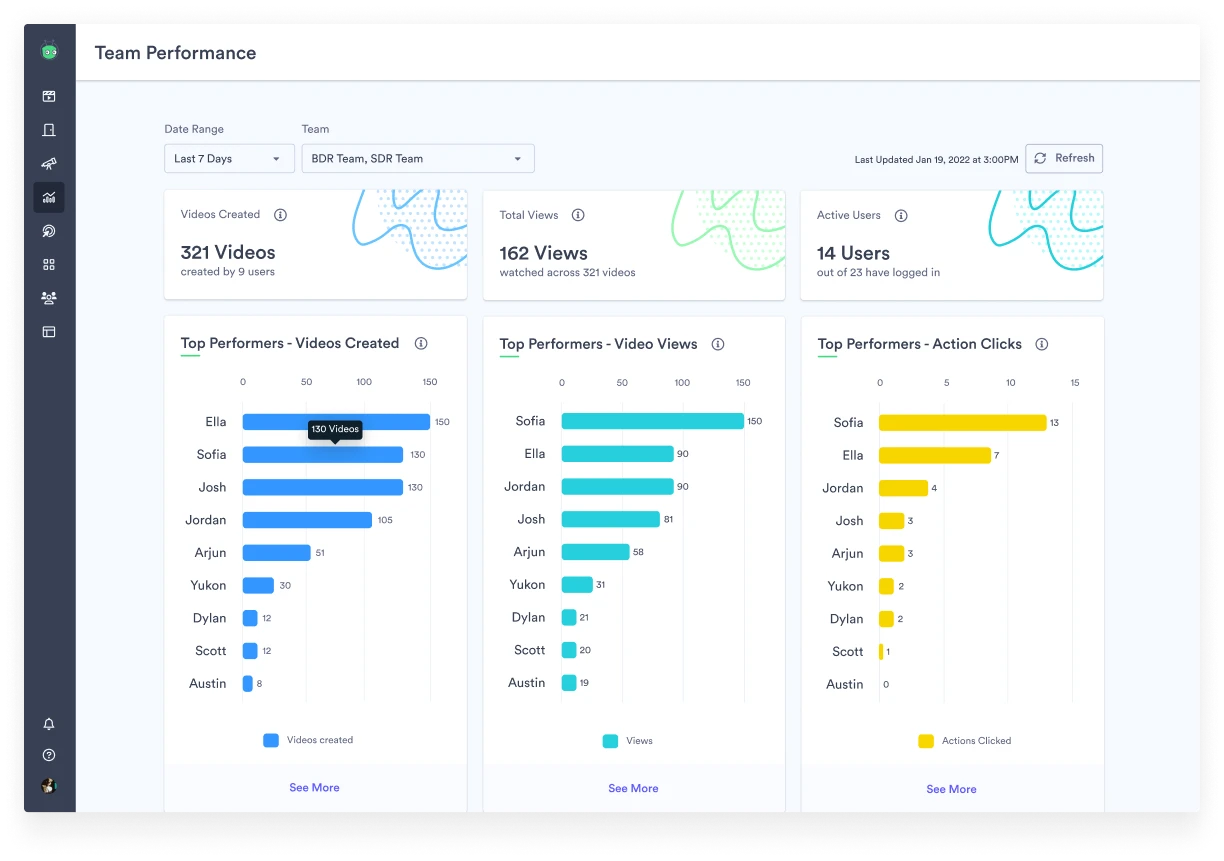Click Jordan's yellow bar showing 4 clicks
The image size is (1224, 861).
903,488
